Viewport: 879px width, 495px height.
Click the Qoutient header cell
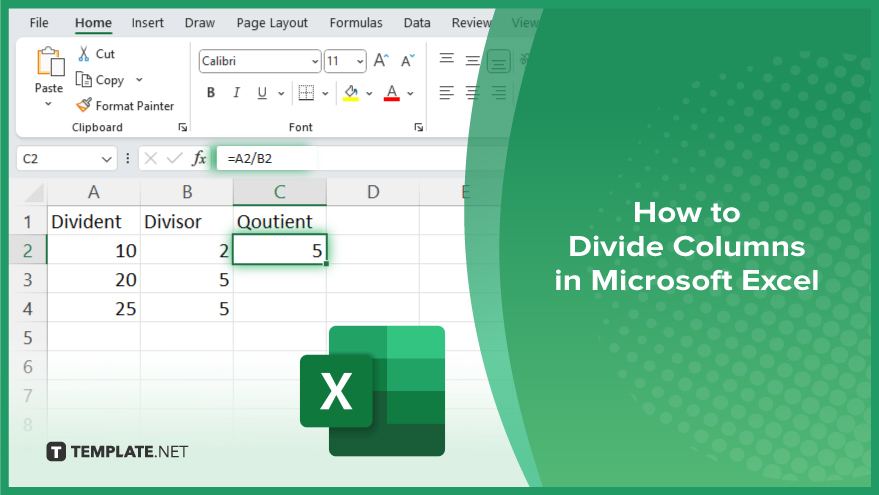click(280, 221)
